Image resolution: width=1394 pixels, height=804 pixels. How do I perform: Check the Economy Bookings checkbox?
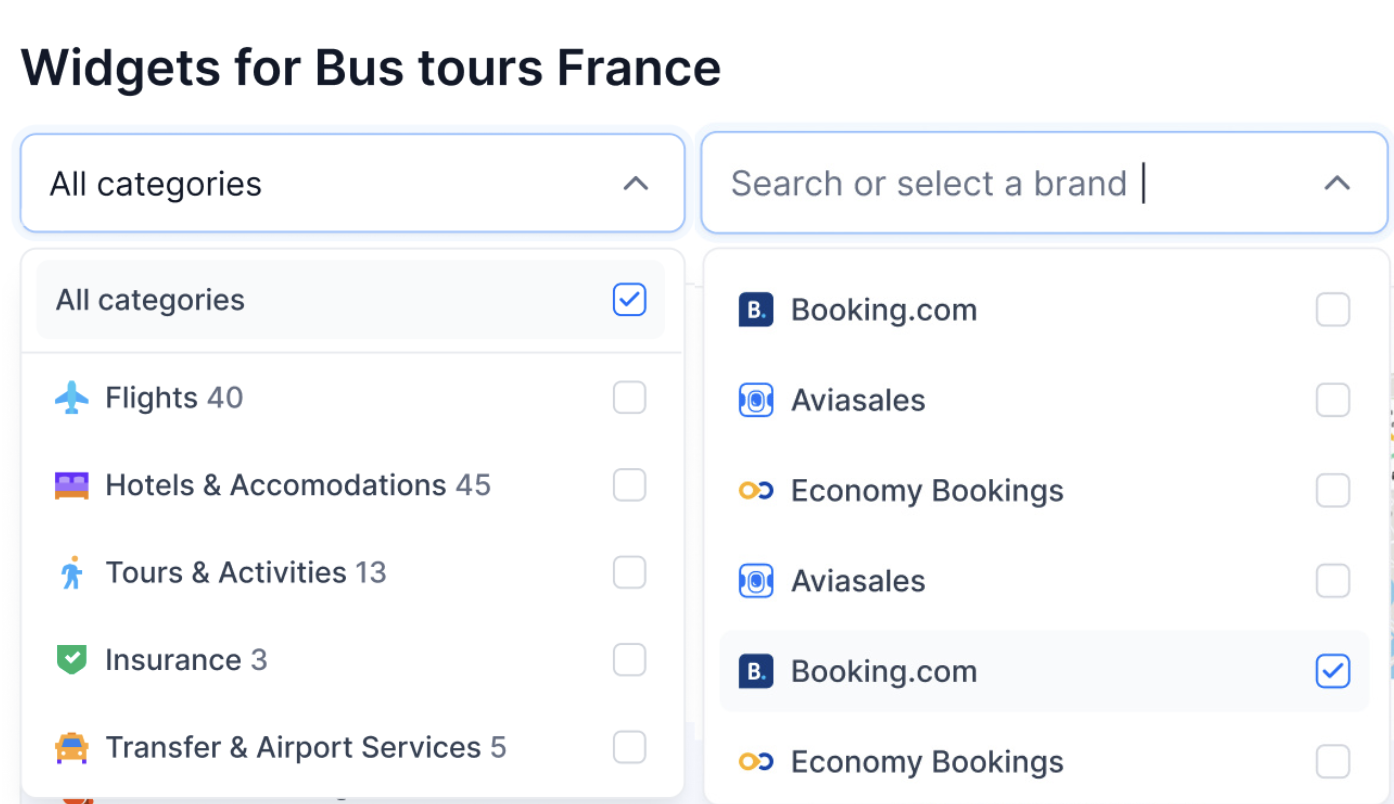1332,490
